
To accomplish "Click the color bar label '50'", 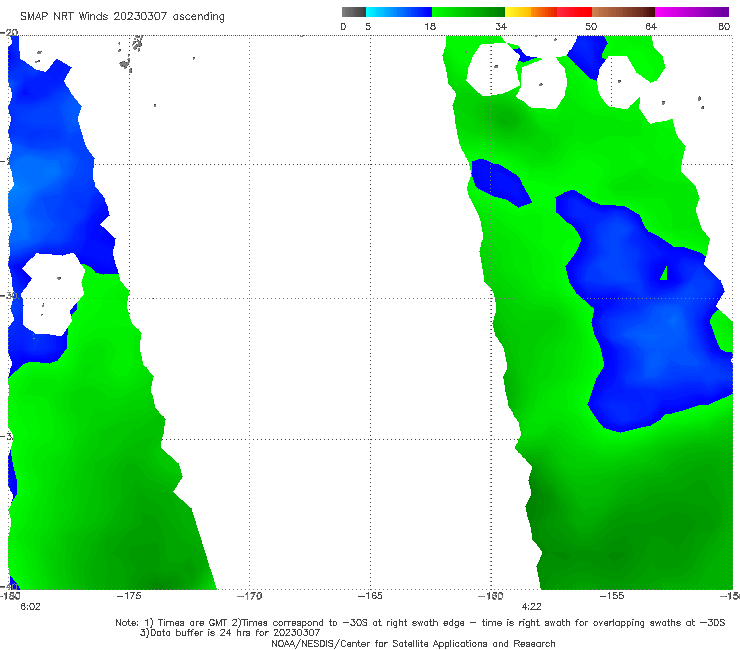I will point(591,26).
